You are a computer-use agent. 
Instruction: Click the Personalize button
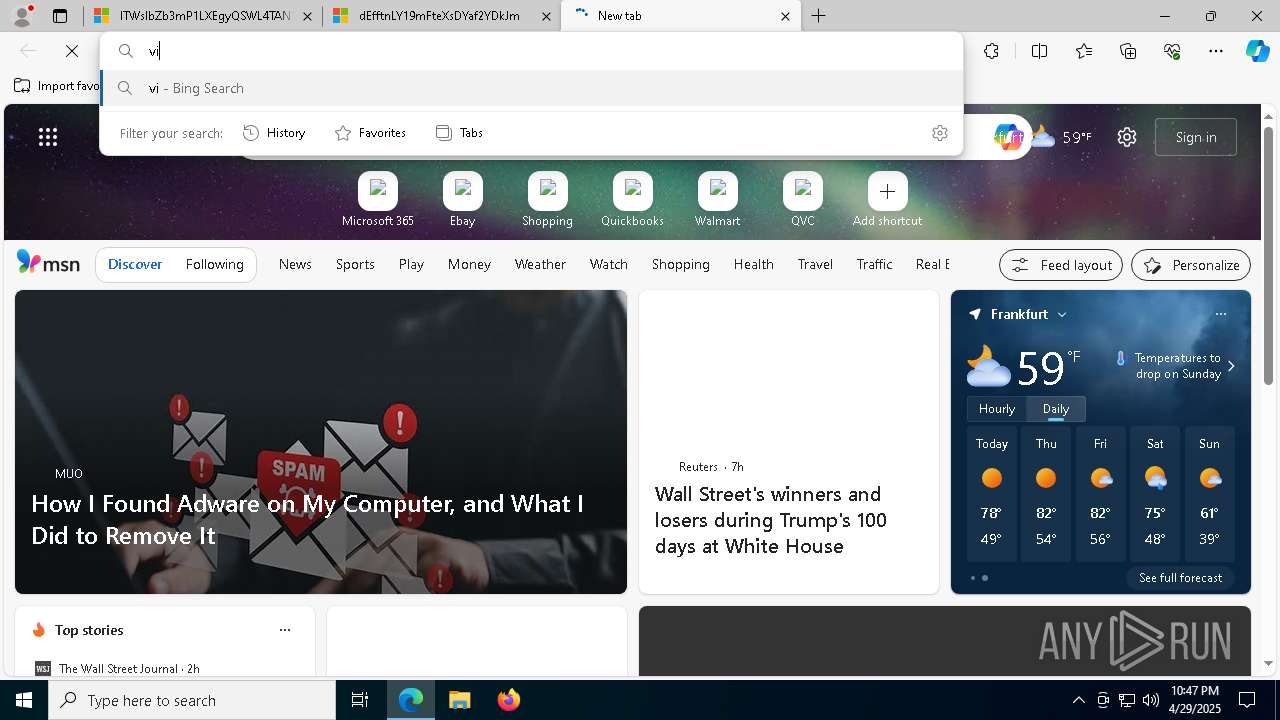point(1191,265)
